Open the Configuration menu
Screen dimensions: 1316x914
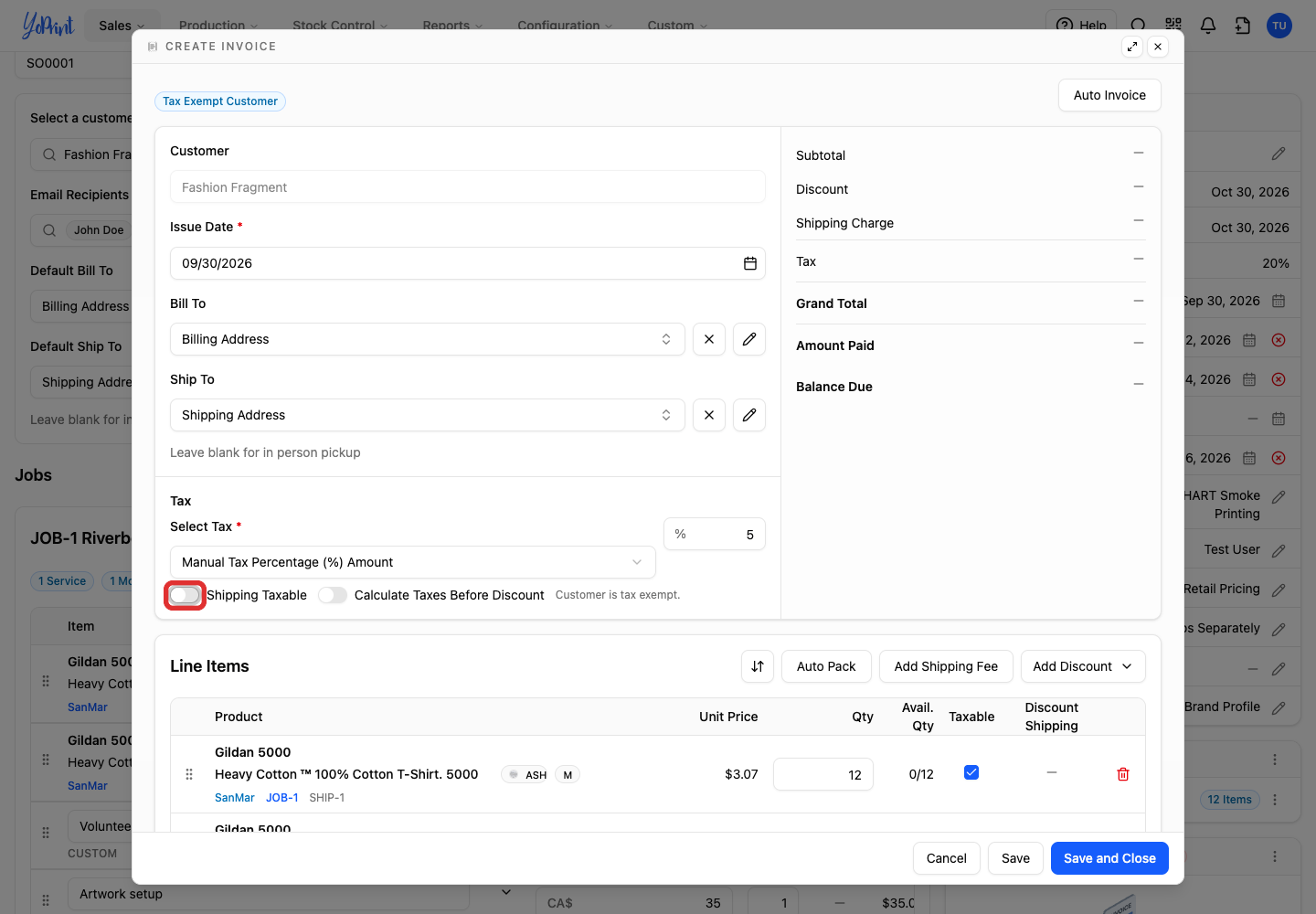point(565,26)
